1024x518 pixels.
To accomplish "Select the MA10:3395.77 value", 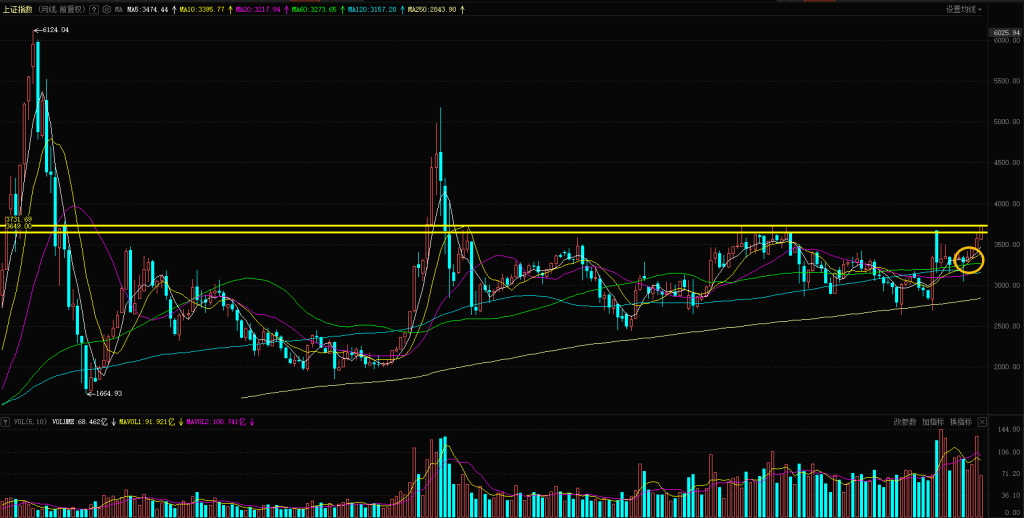I will pyautogui.click(x=202, y=10).
